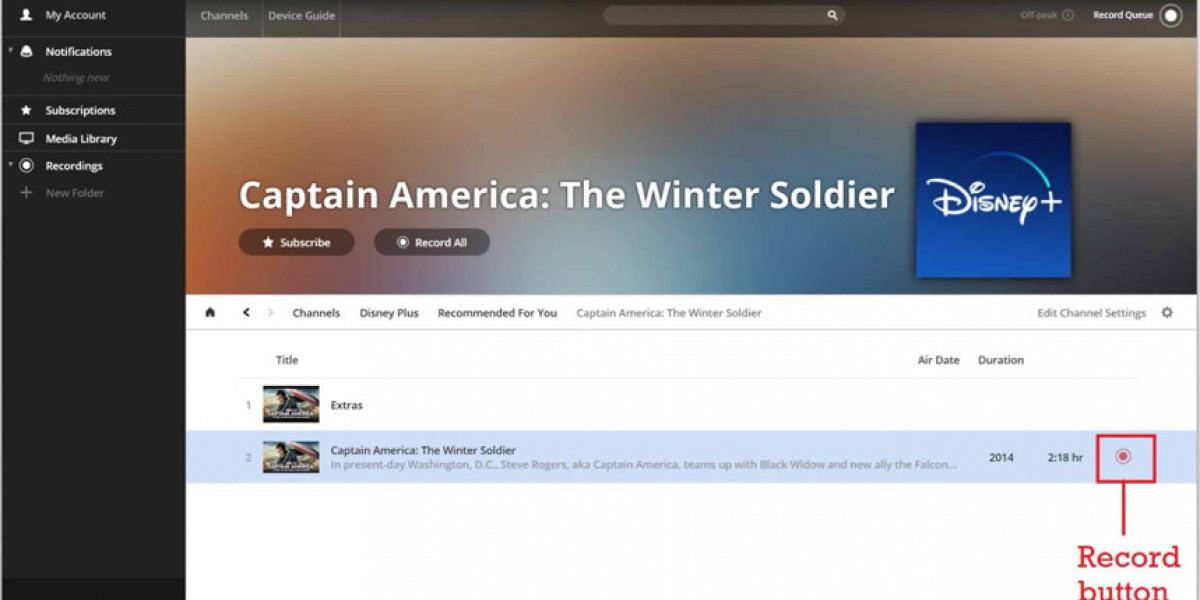Click the plus icon beside New Folder
1200x600 pixels.
[x=27, y=193]
